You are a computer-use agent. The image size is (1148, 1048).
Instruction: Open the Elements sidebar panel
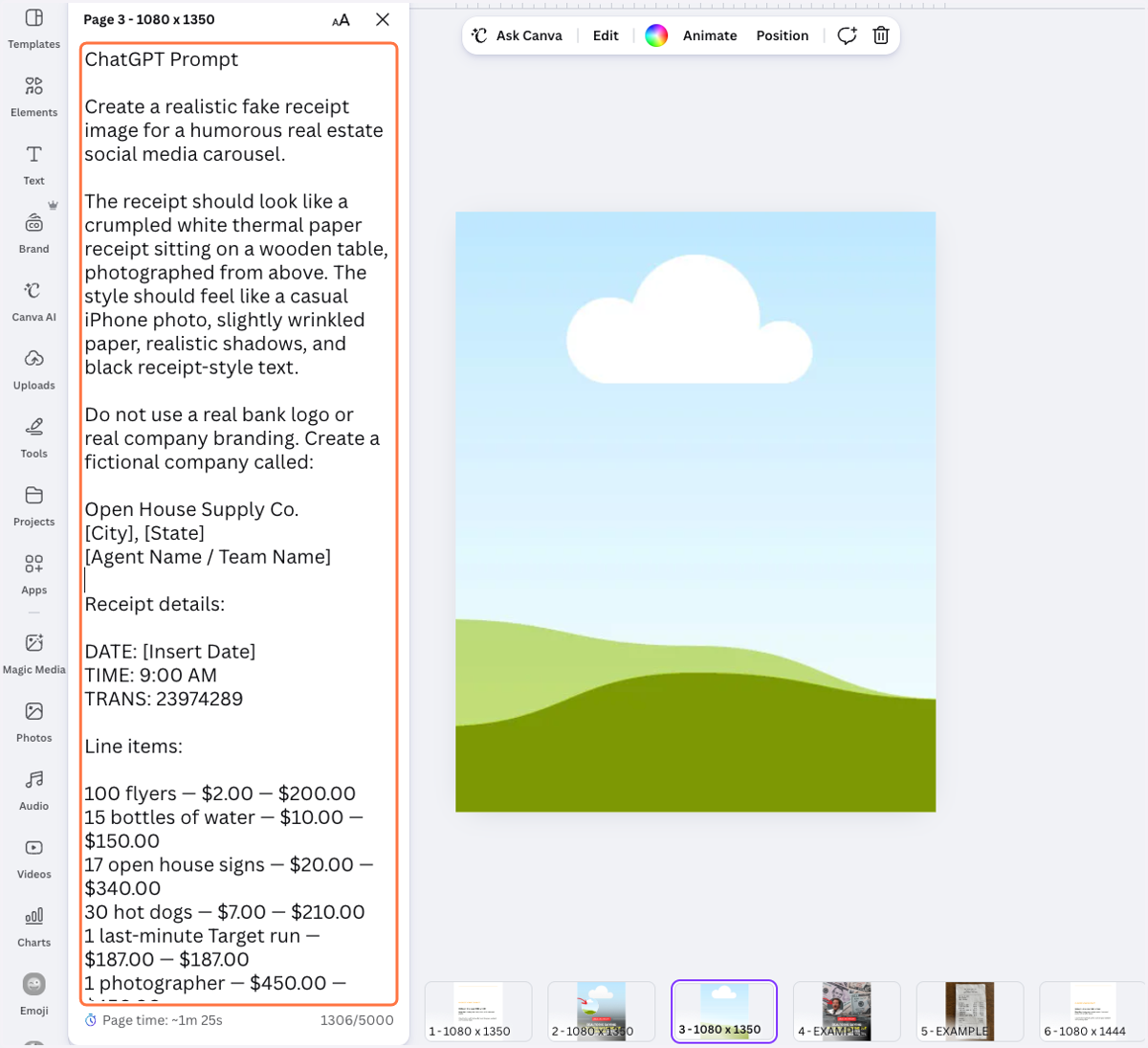click(33, 97)
